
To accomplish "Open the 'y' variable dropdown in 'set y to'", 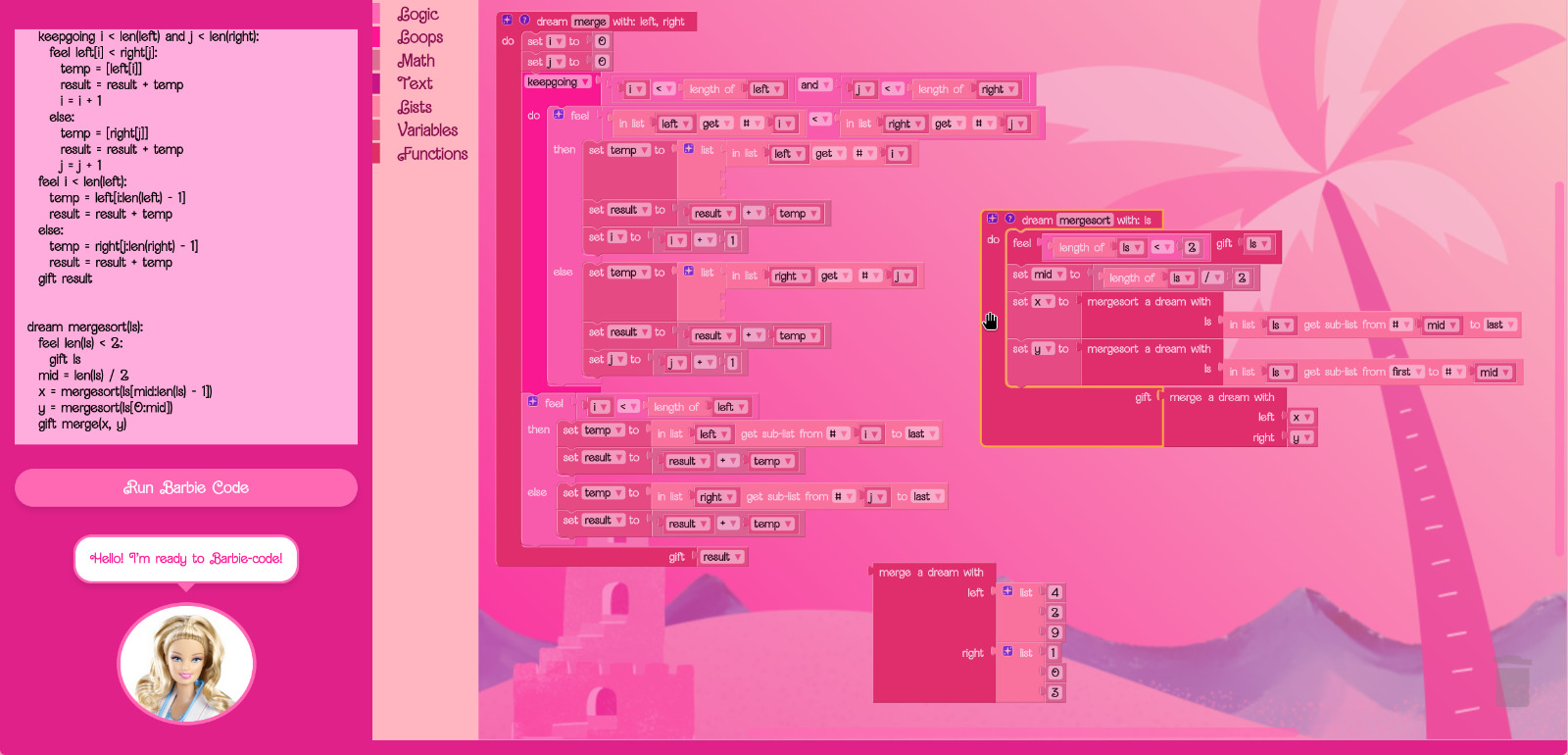I will [1044, 349].
